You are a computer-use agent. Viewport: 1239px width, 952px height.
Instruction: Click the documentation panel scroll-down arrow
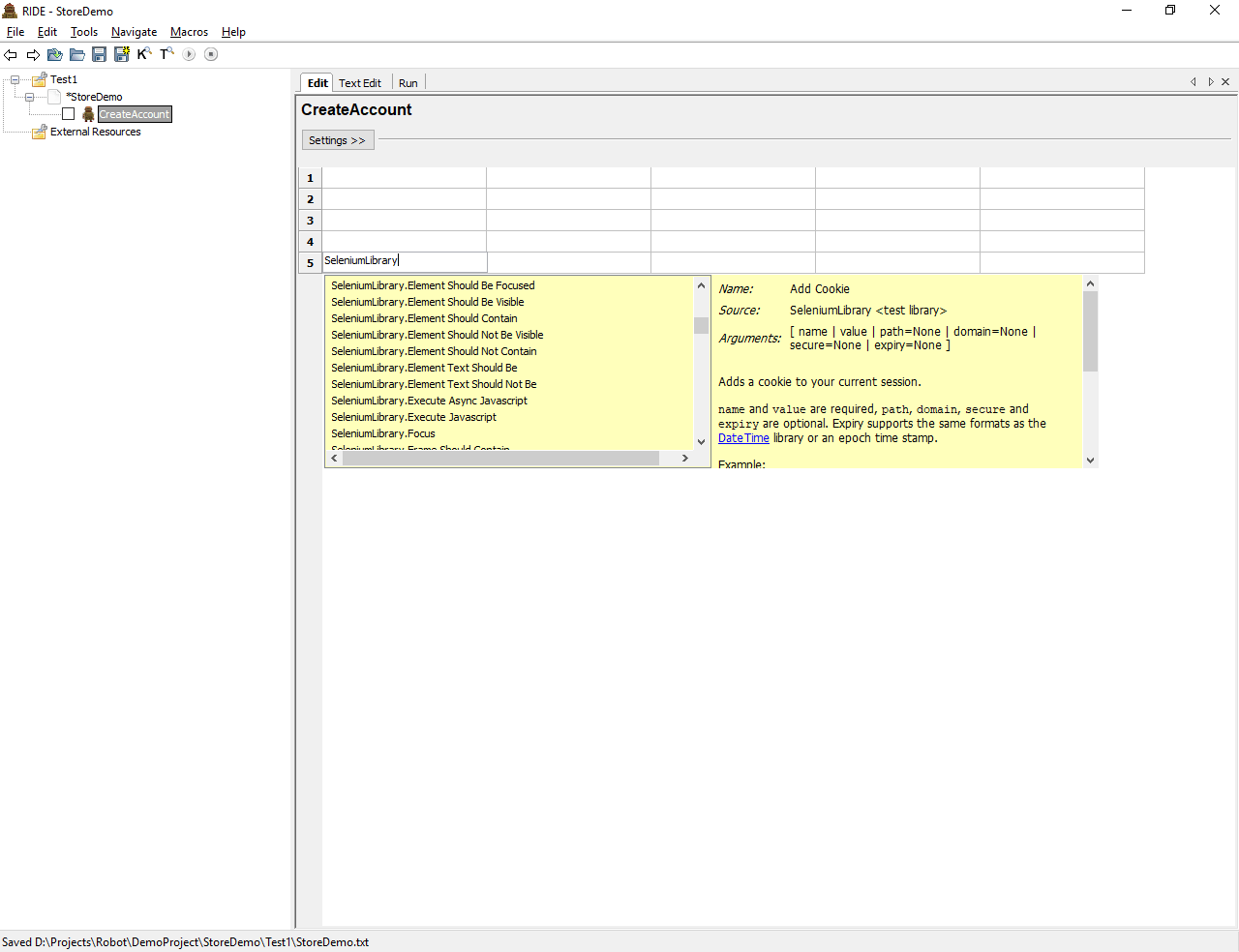click(x=1091, y=461)
